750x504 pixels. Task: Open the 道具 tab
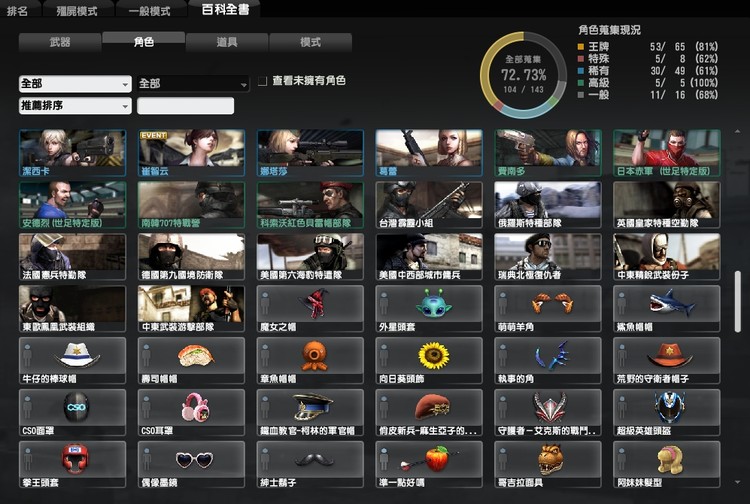[x=226, y=42]
